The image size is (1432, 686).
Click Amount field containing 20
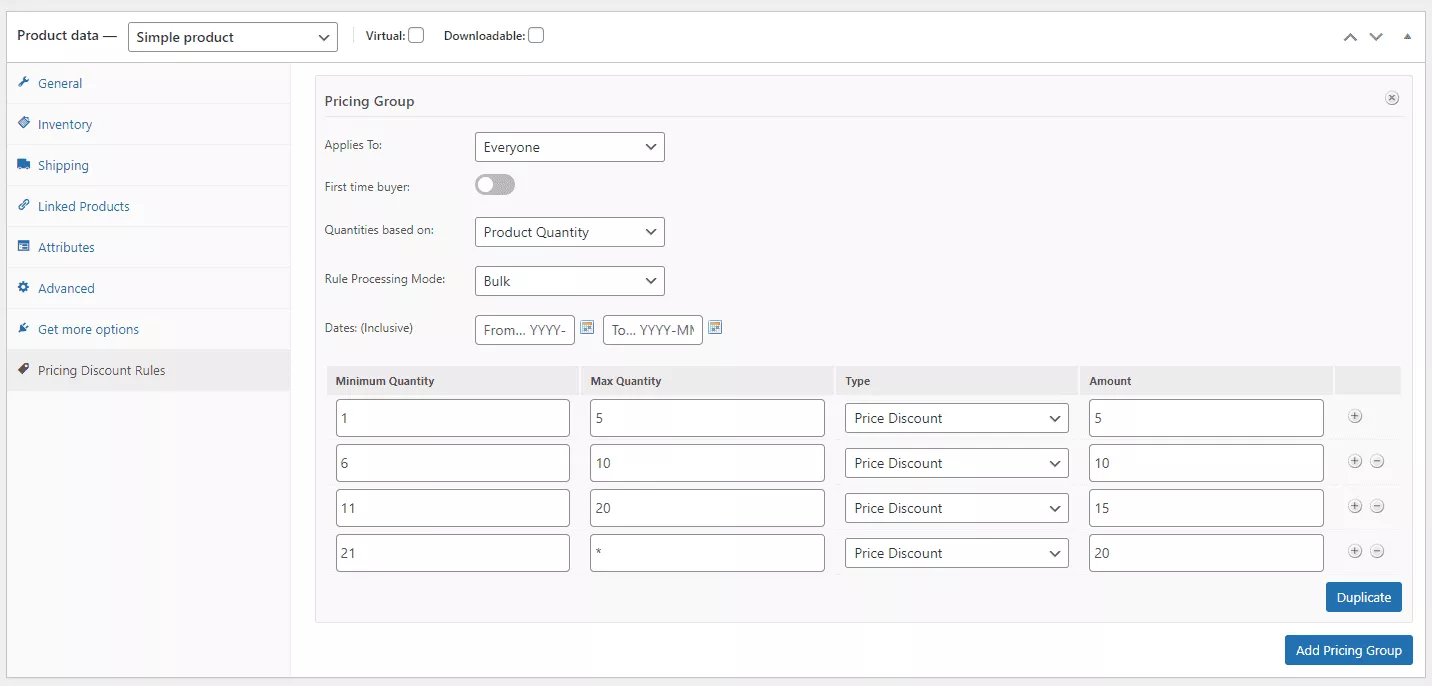coord(1207,553)
